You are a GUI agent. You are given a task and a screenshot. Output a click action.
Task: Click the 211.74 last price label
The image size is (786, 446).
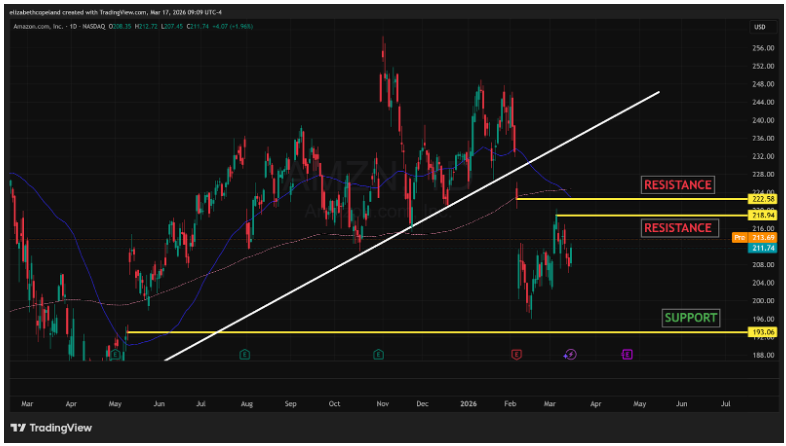763,248
